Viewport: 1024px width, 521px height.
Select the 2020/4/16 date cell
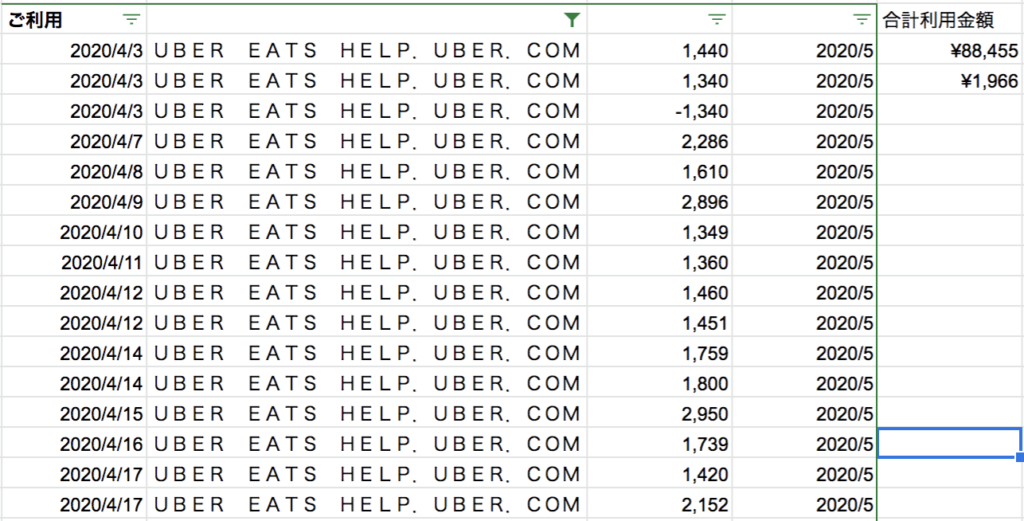103,444
